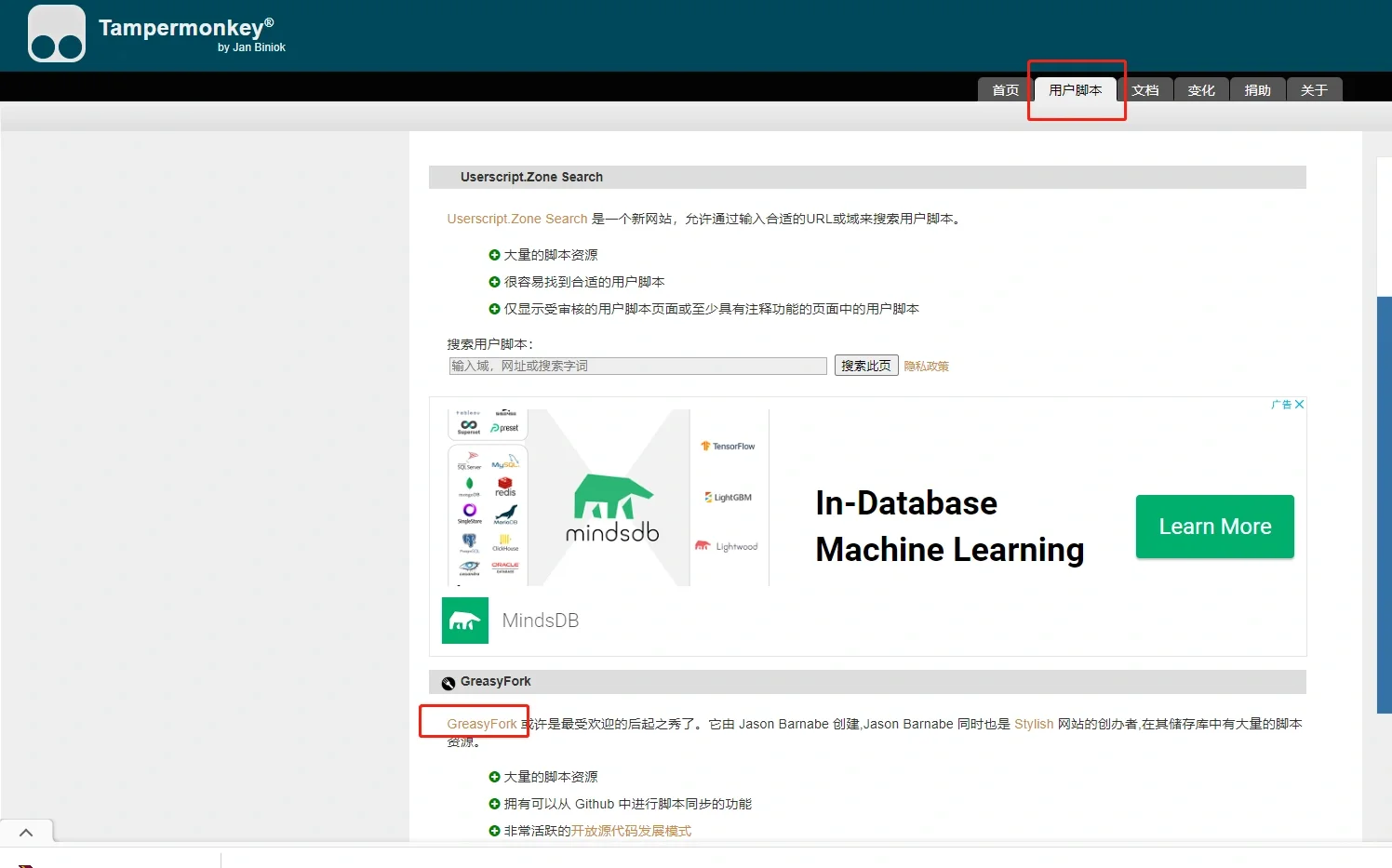Click the "In-Database Machine Learning" ad headline
Viewport: 1392px width, 868px height.
tap(950, 527)
